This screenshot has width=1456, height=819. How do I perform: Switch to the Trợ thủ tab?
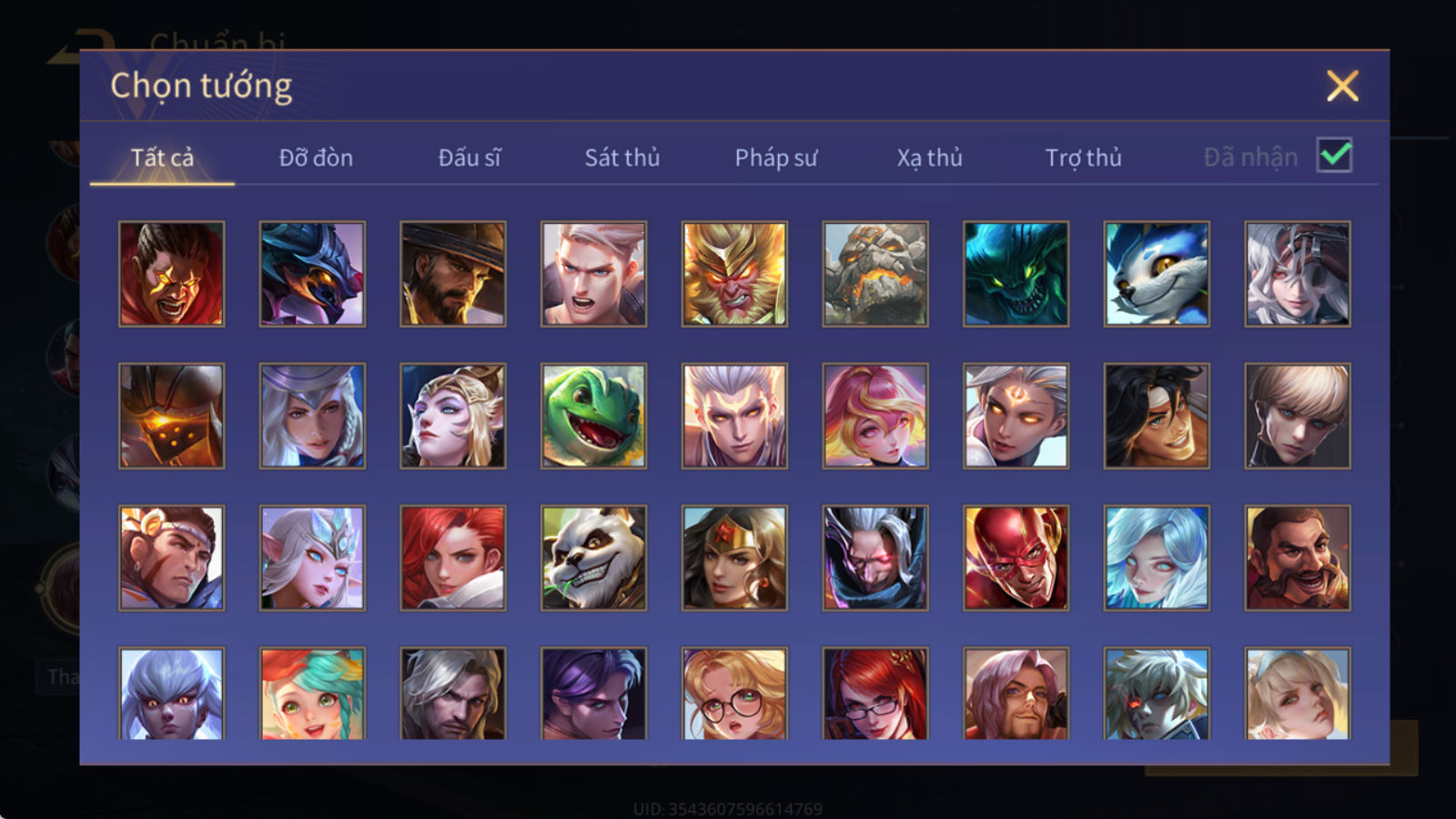(1083, 157)
